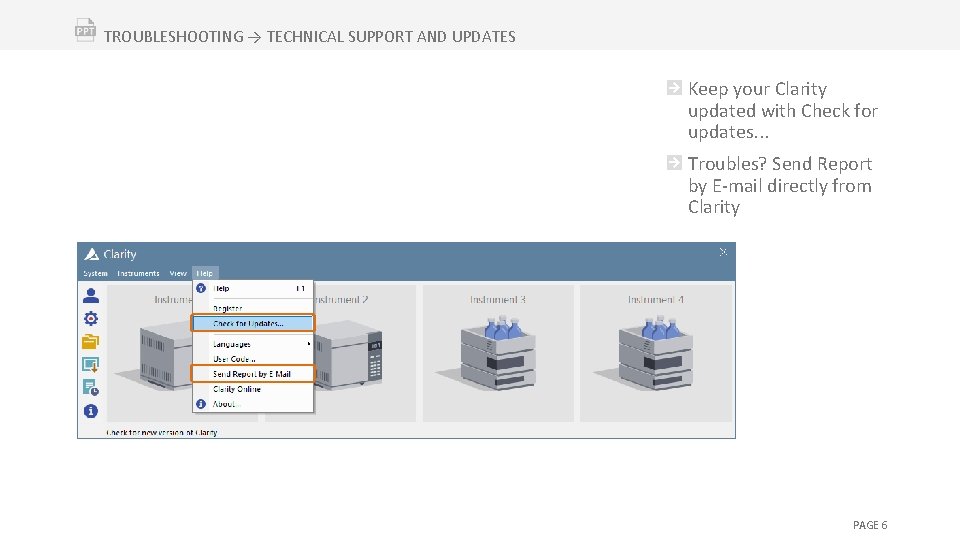
Task: Expand the Languages submenu
Action: pos(253,344)
